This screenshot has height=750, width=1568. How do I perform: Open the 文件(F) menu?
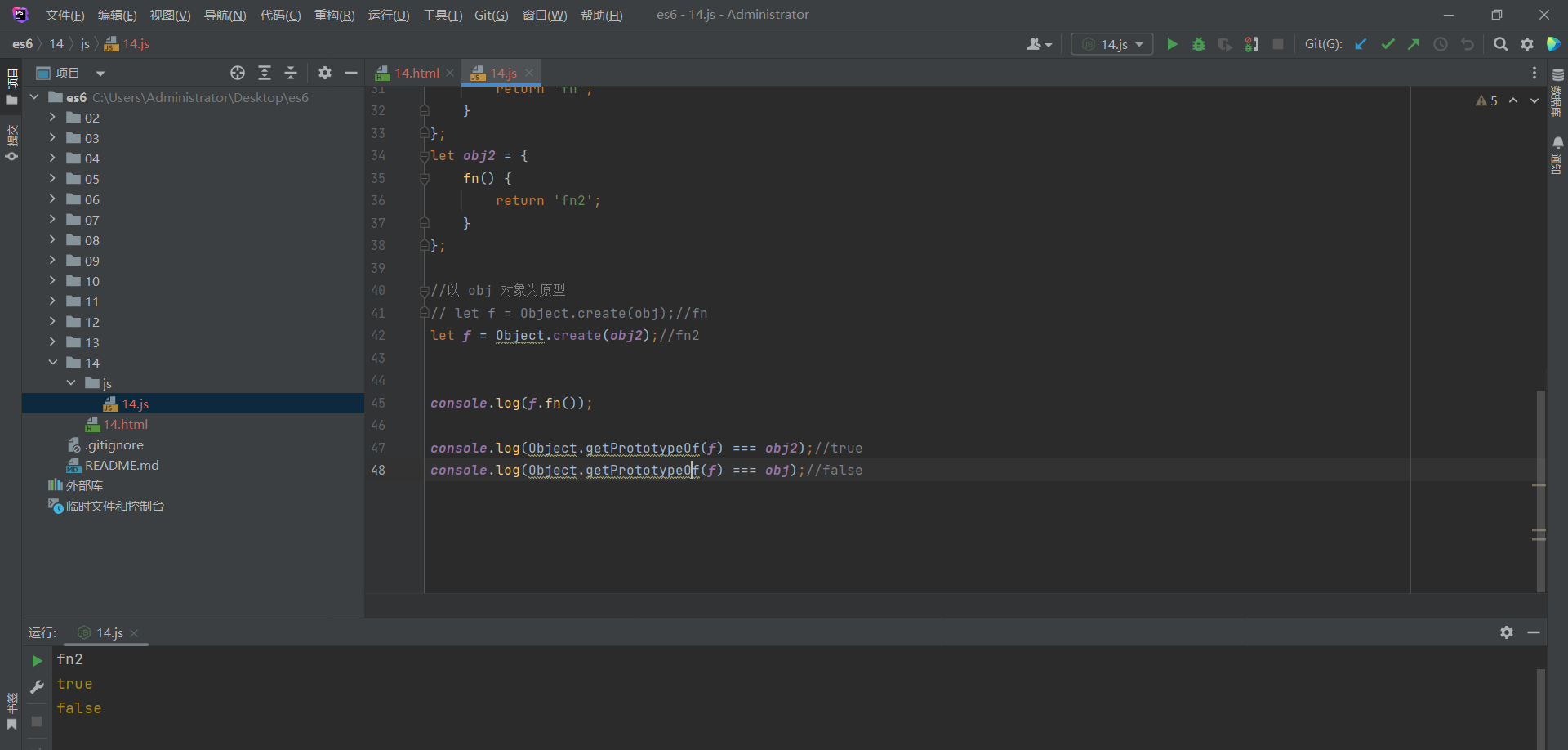coord(65,15)
